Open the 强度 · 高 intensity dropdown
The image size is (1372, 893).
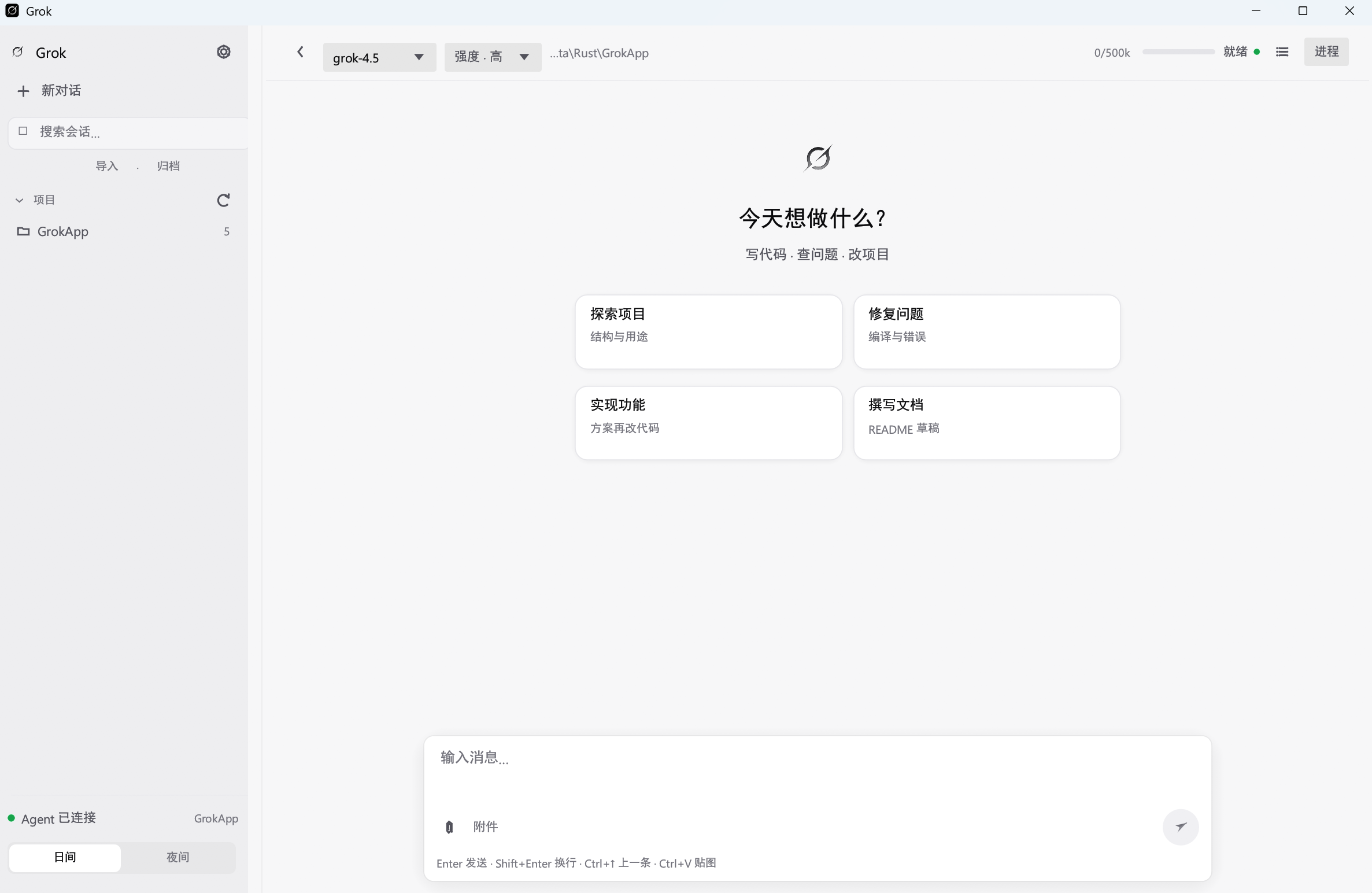[493, 57]
